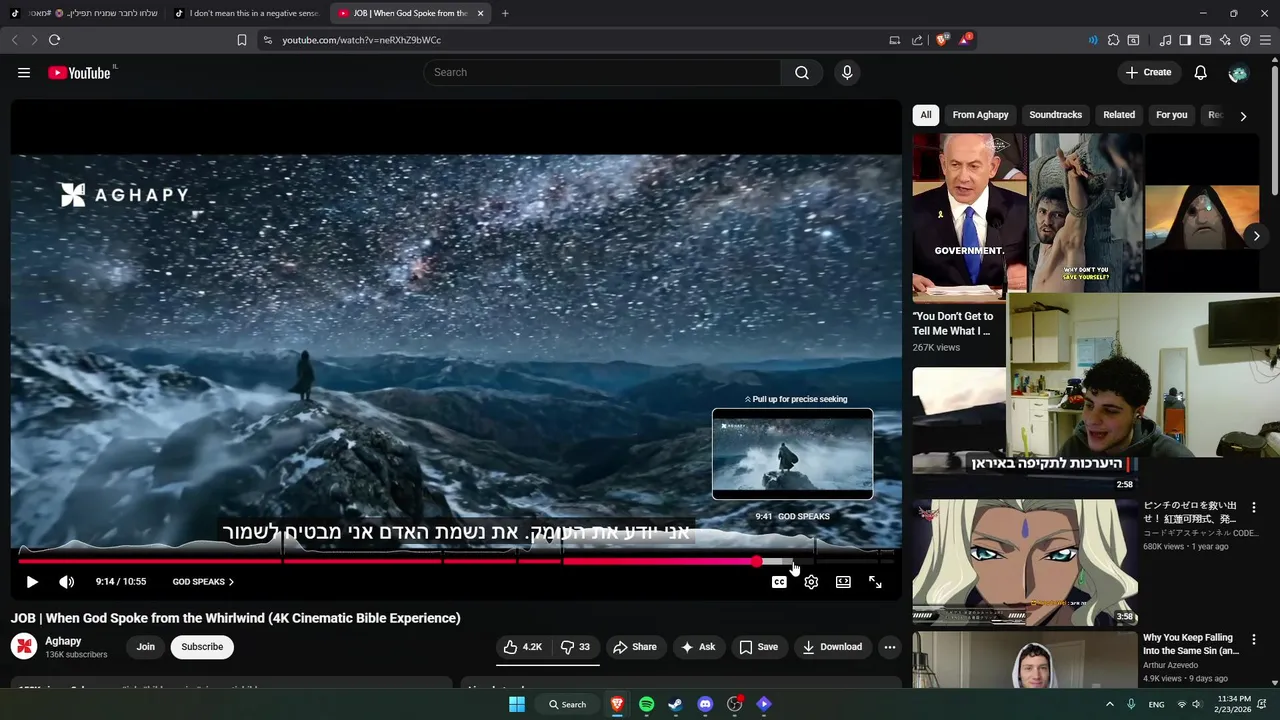Play the video

pos(32,582)
